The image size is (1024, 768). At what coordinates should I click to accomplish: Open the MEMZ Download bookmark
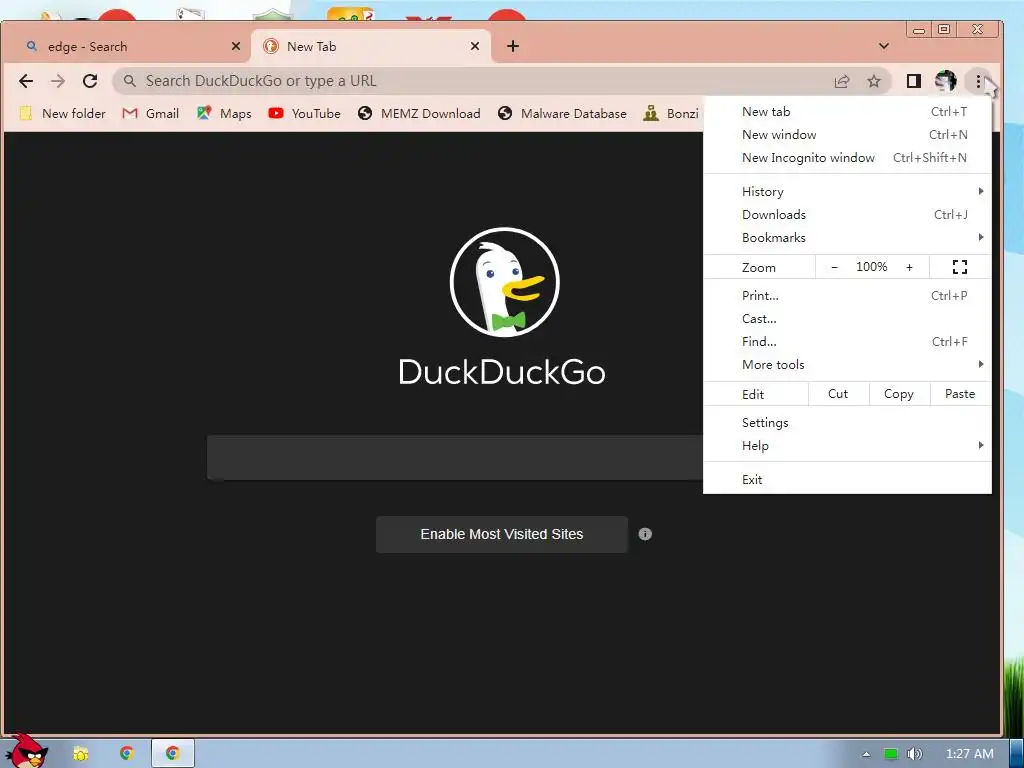pos(419,114)
